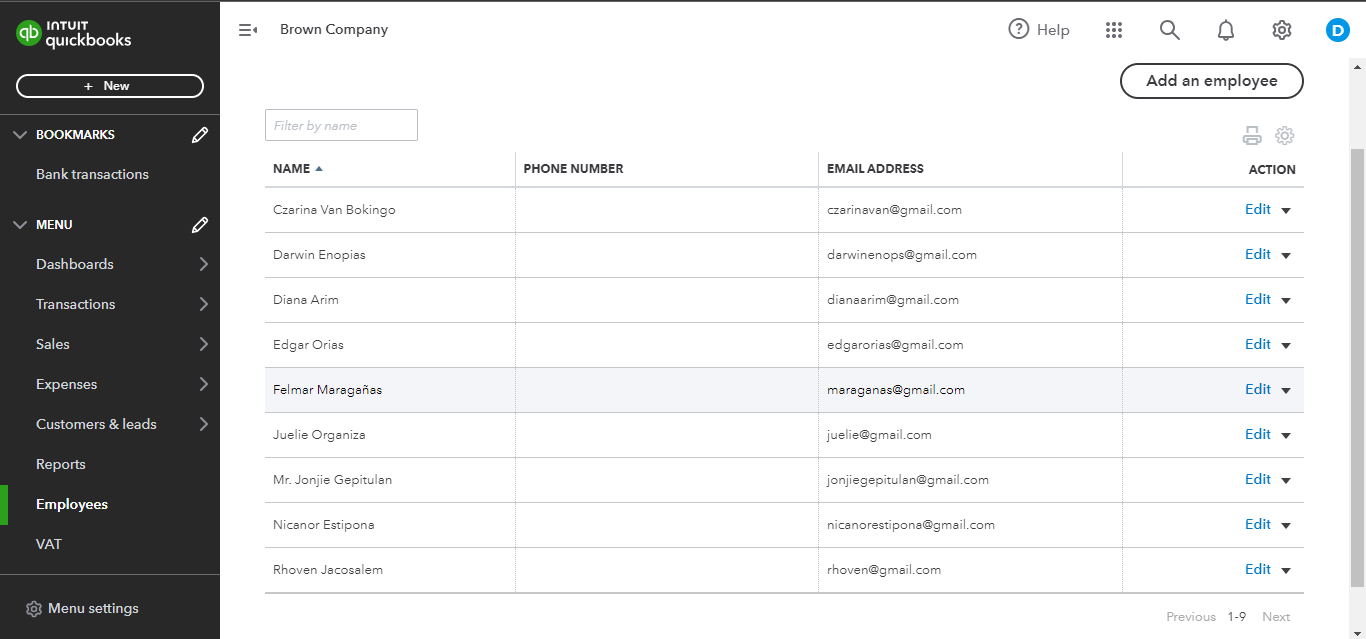Open the apps grid icon
This screenshot has height=639, width=1366.
(1114, 30)
